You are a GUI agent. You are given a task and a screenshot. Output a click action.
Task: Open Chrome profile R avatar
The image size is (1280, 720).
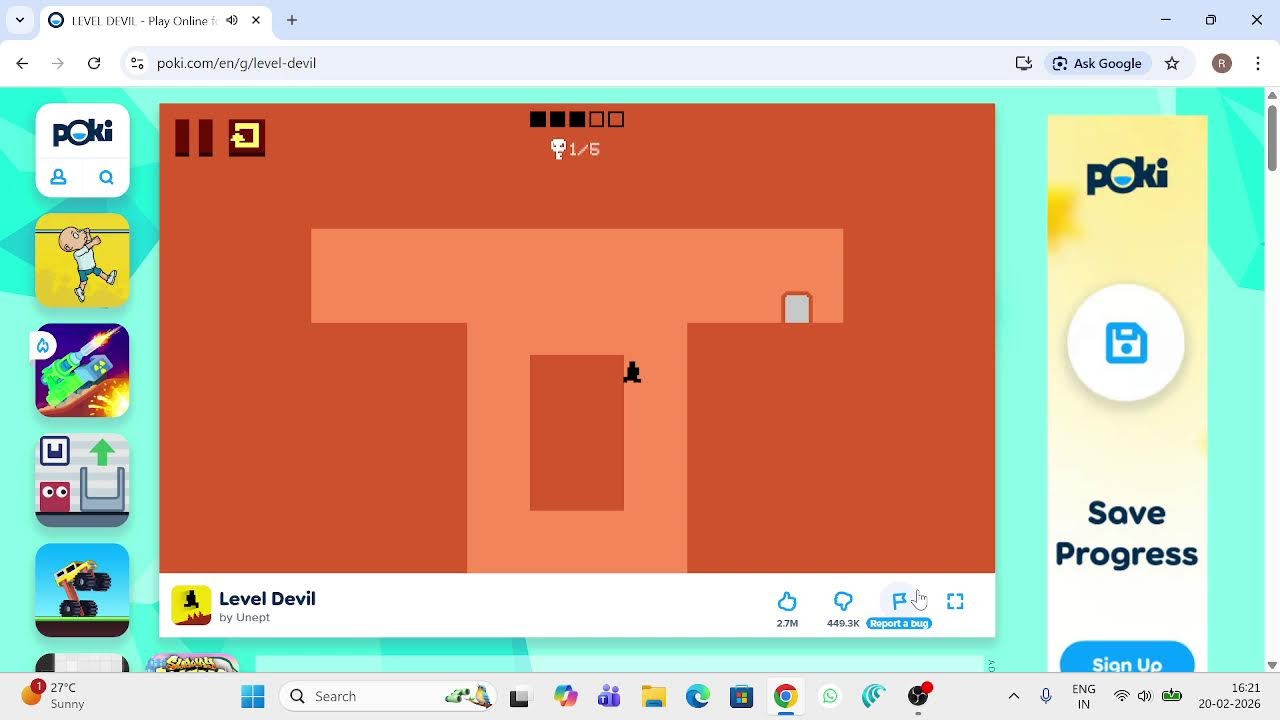click(1221, 63)
